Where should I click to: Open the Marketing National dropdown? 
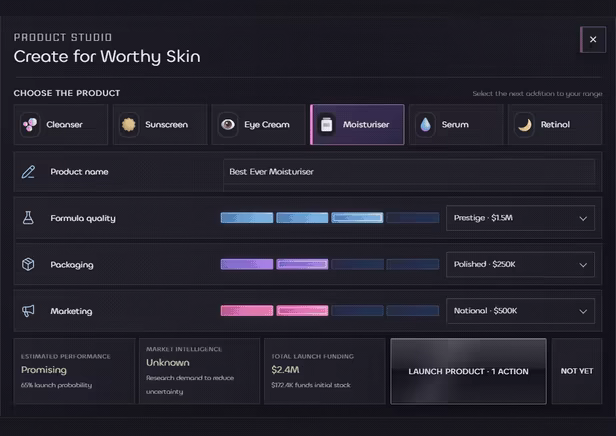(520, 311)
